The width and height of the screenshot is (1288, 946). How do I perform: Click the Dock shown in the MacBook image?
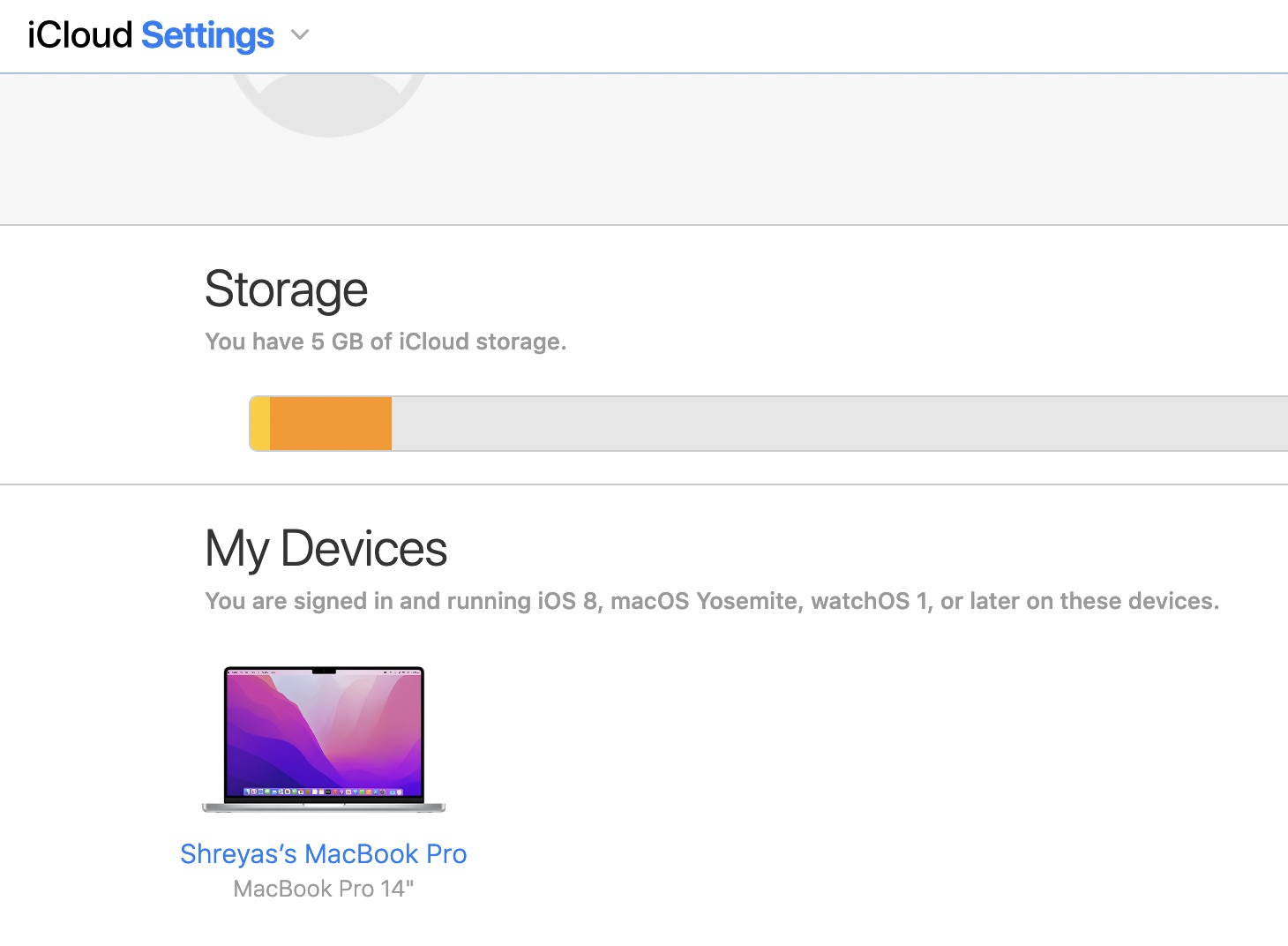click(324, 791)
